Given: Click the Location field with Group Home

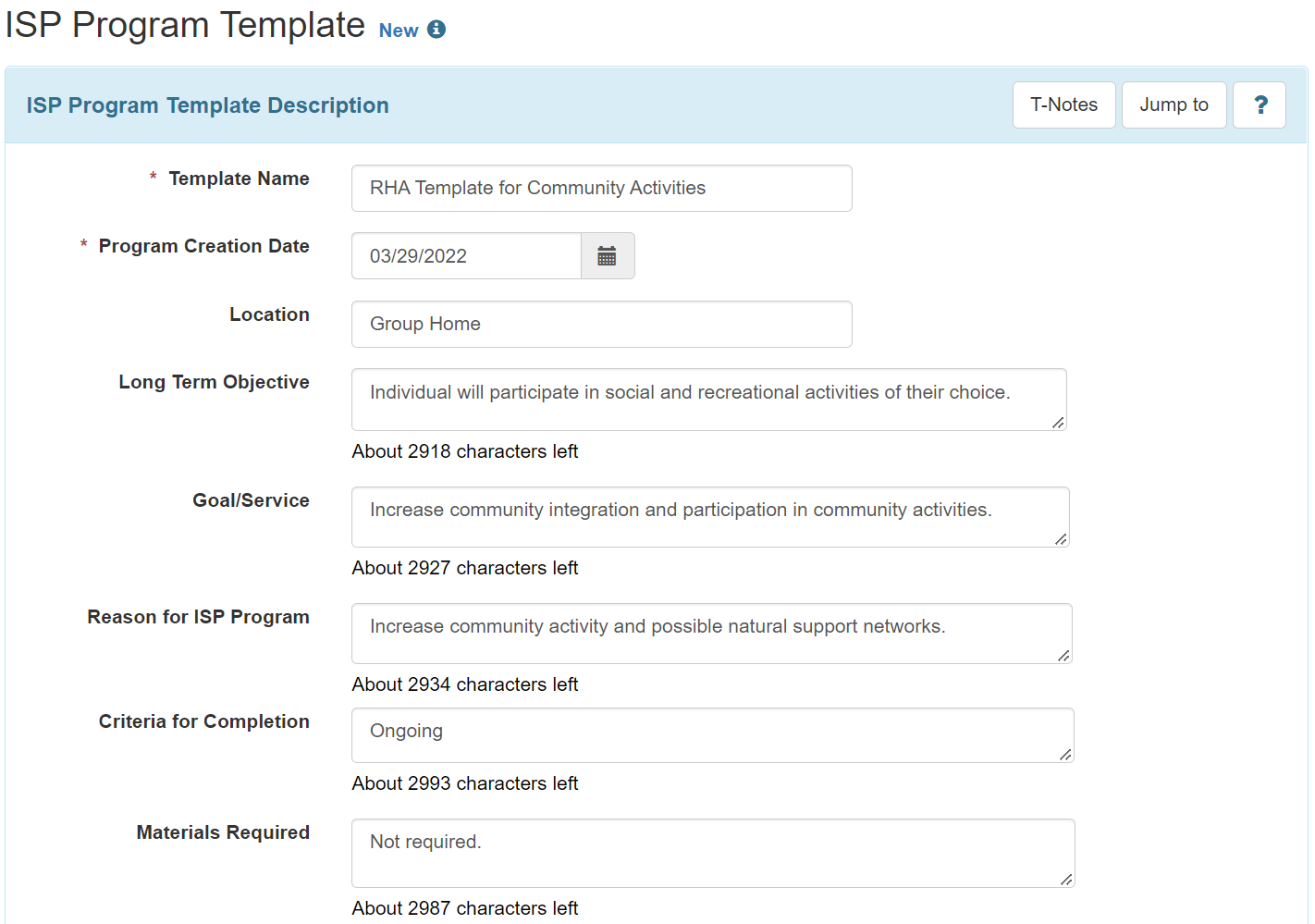Looking at the screenshot, I should click(602, 325).
